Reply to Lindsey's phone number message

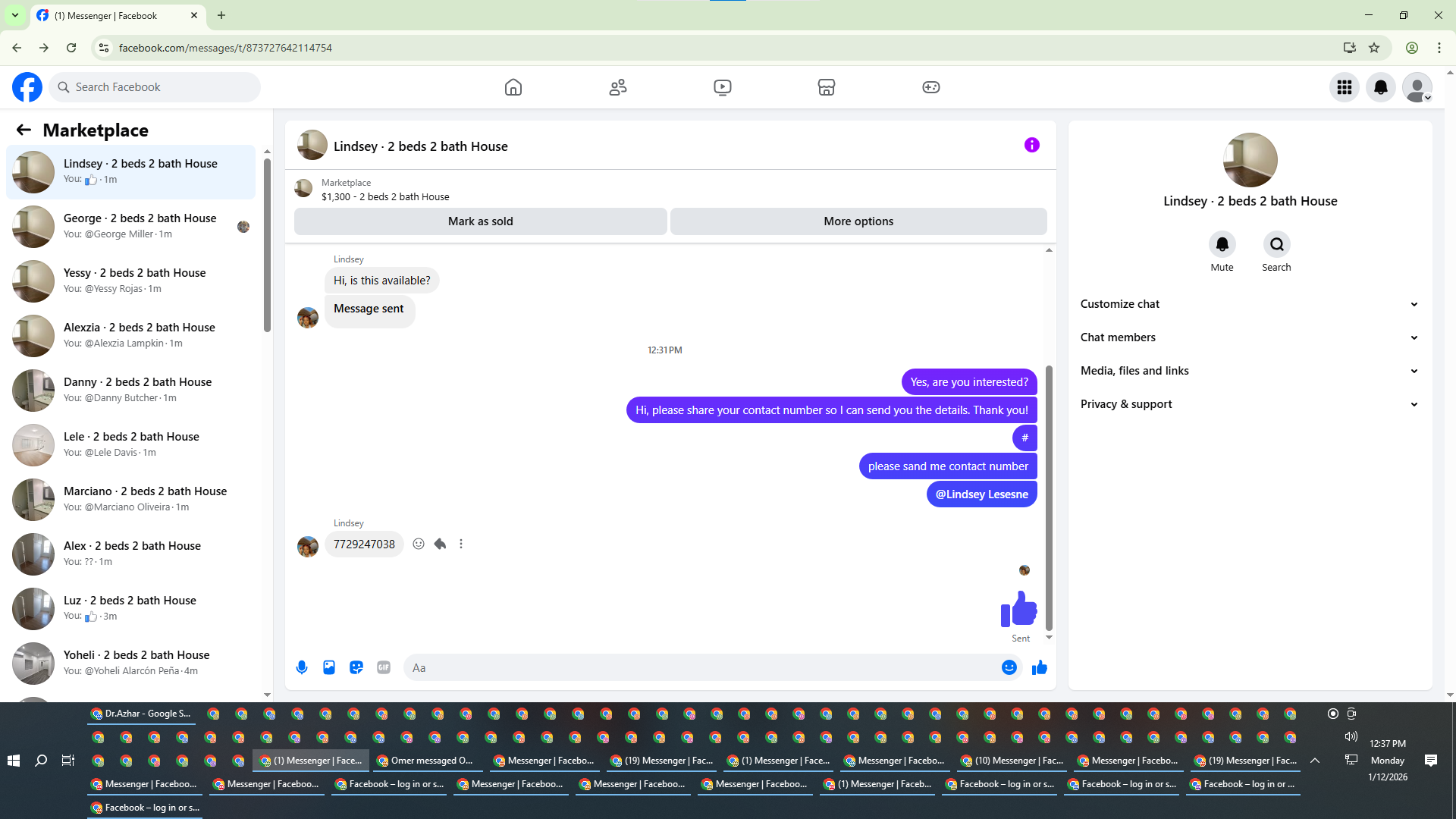440,544
